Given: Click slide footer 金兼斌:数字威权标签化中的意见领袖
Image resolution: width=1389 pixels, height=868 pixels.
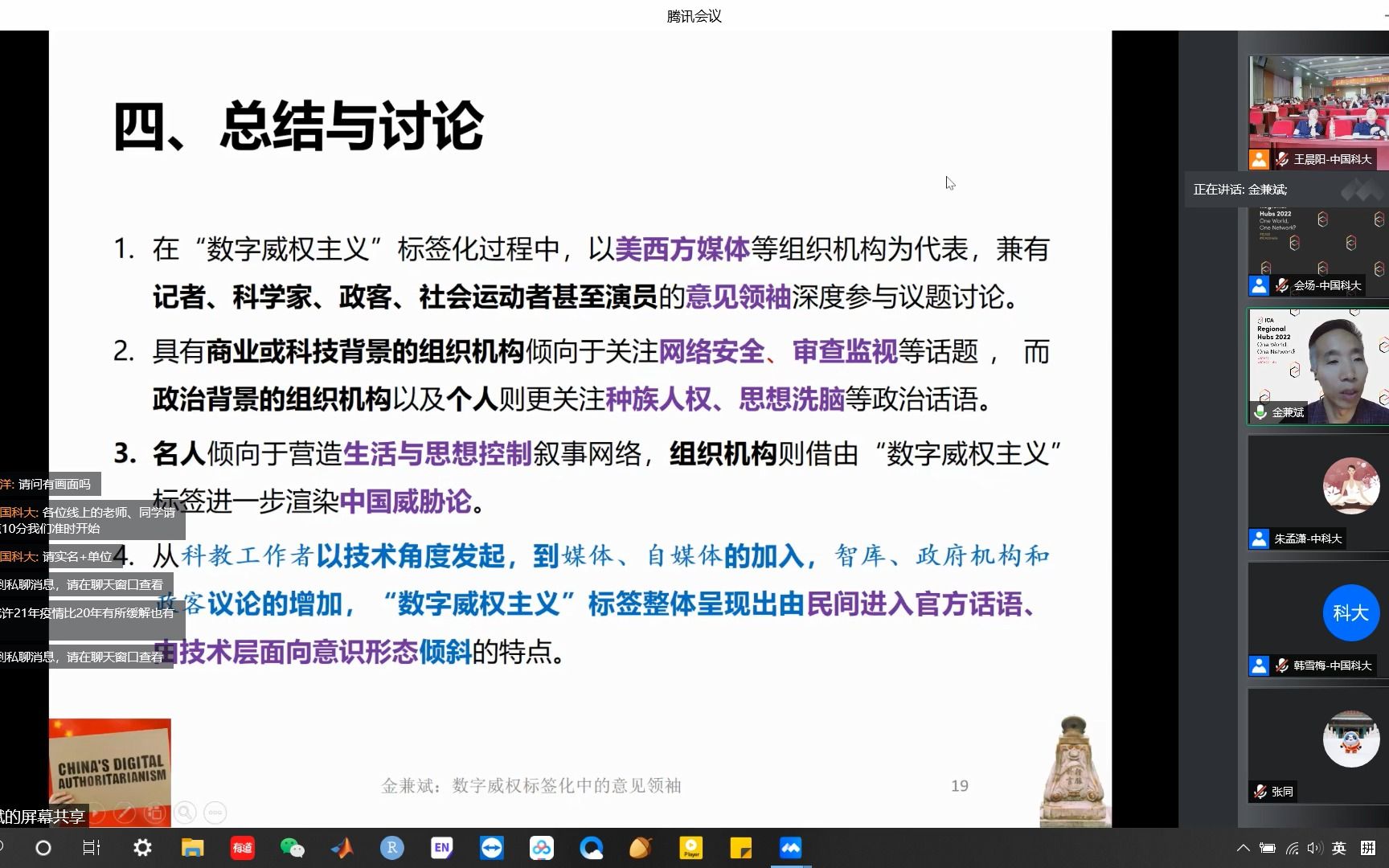Looking at the screenshot, I should pyautogui.click(x=531, y=786).
